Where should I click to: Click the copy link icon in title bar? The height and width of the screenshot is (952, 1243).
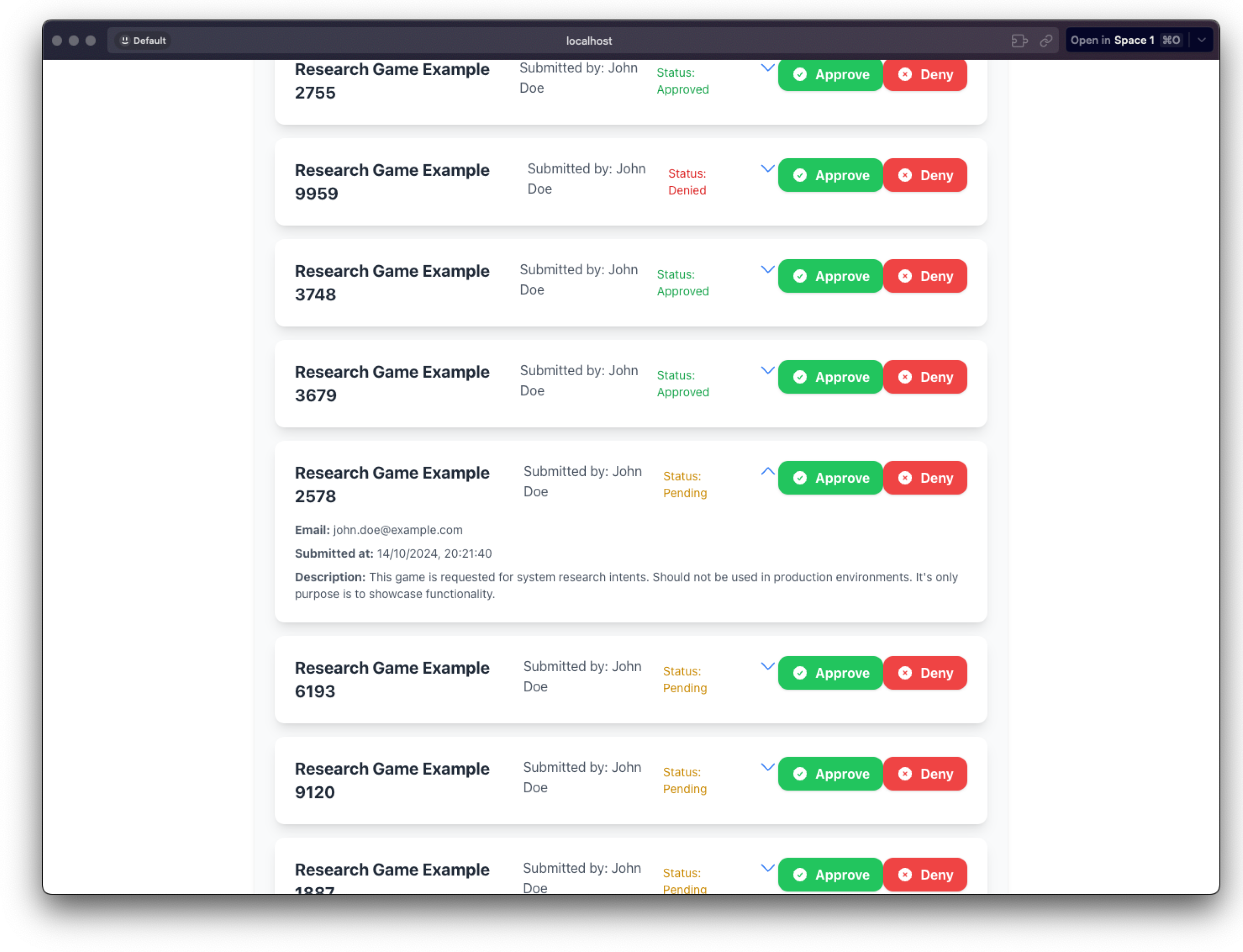point(1046,40)
